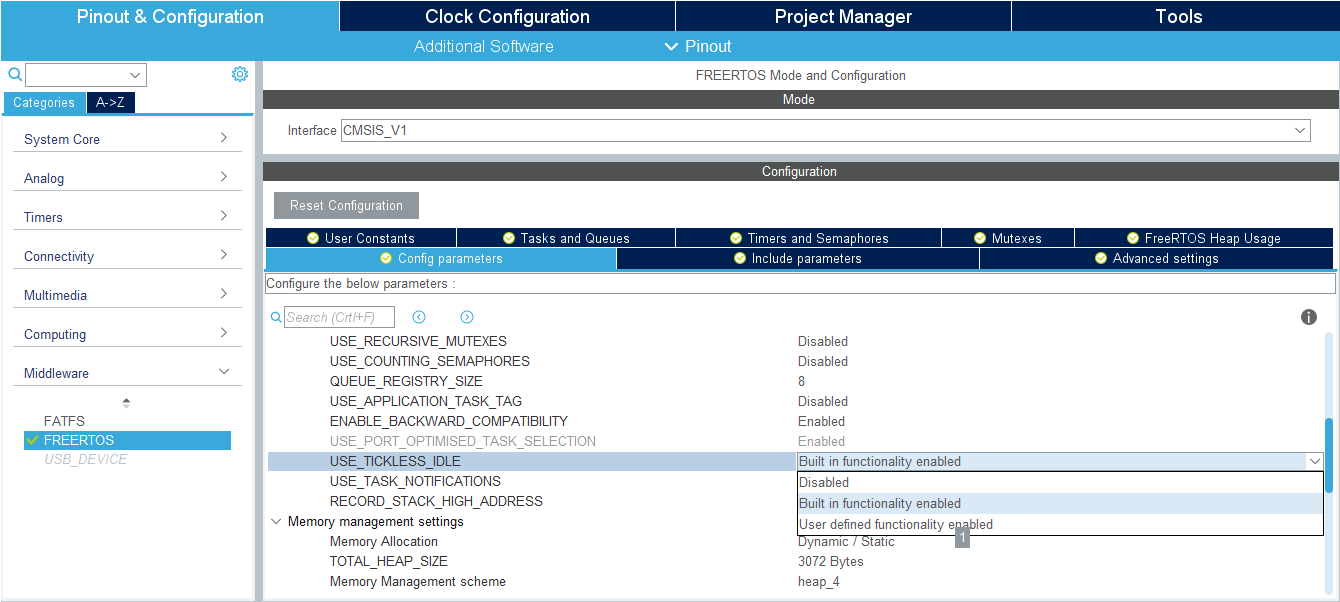This screenshot has height=602, width=1340.
Task: Switch sidebar to Categories view
Action: (x=44, y=102)
